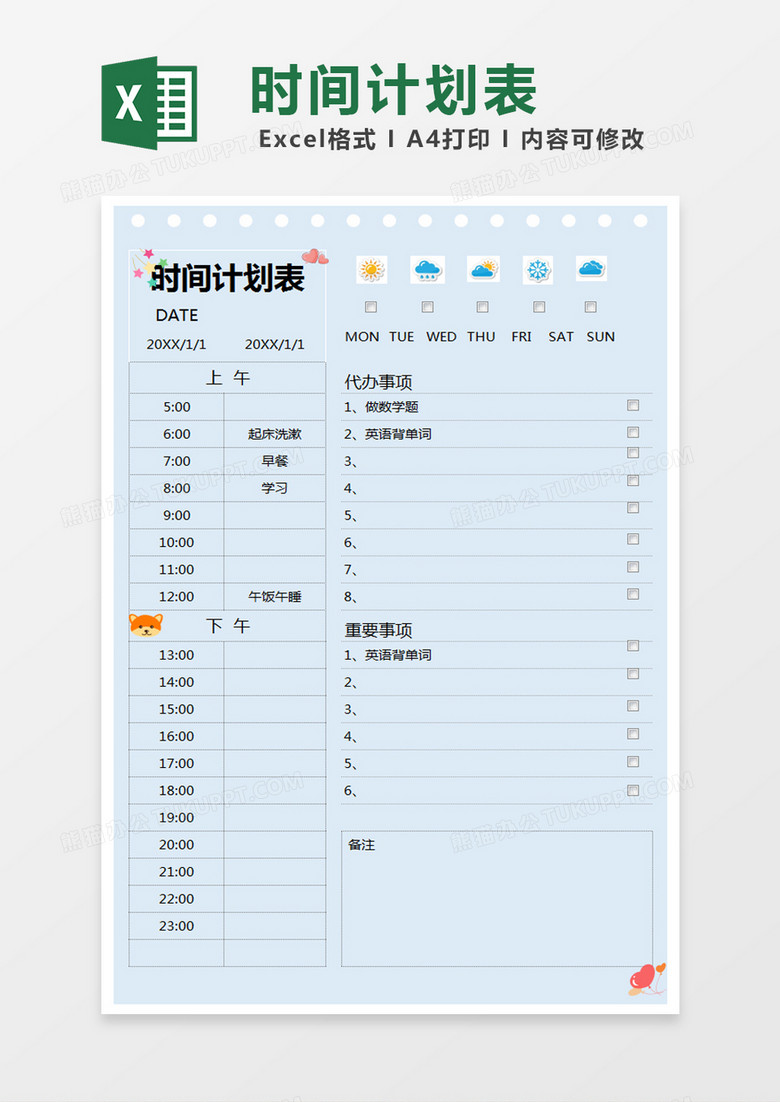780x1102 pixels.
Task: Pick the snowflake weather icon
Action: pos(538,270)
